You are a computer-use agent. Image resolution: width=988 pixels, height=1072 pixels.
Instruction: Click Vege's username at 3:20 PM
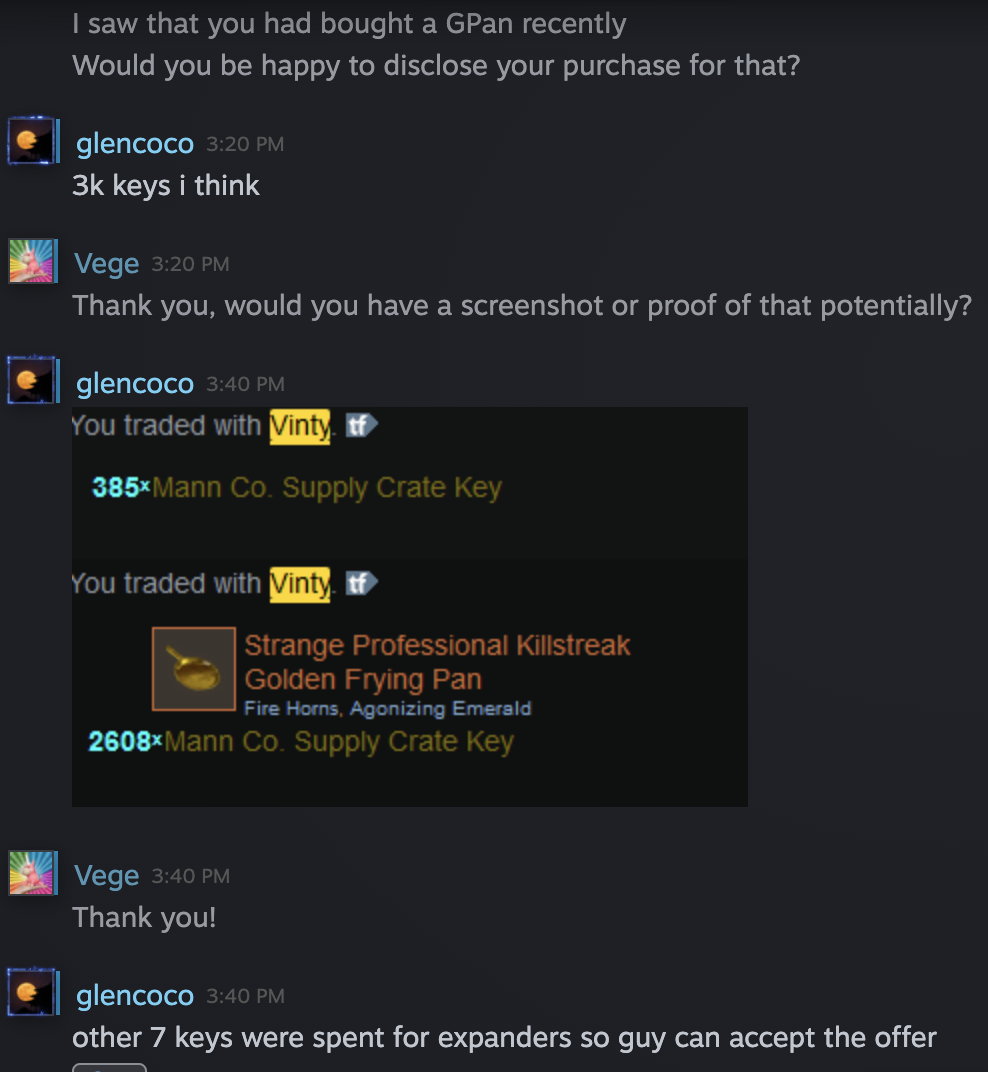coord(107,264)
